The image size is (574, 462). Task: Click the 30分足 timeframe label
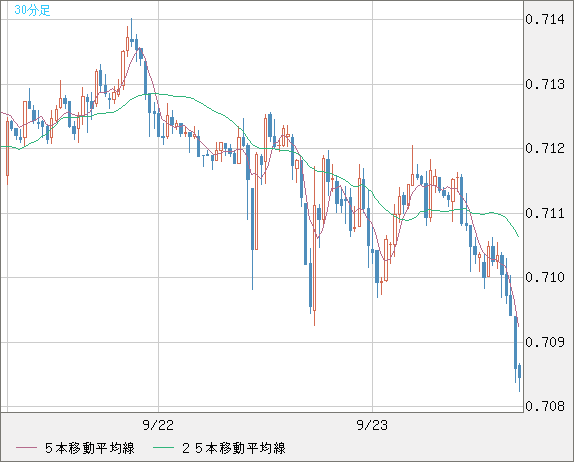point(32,10)
